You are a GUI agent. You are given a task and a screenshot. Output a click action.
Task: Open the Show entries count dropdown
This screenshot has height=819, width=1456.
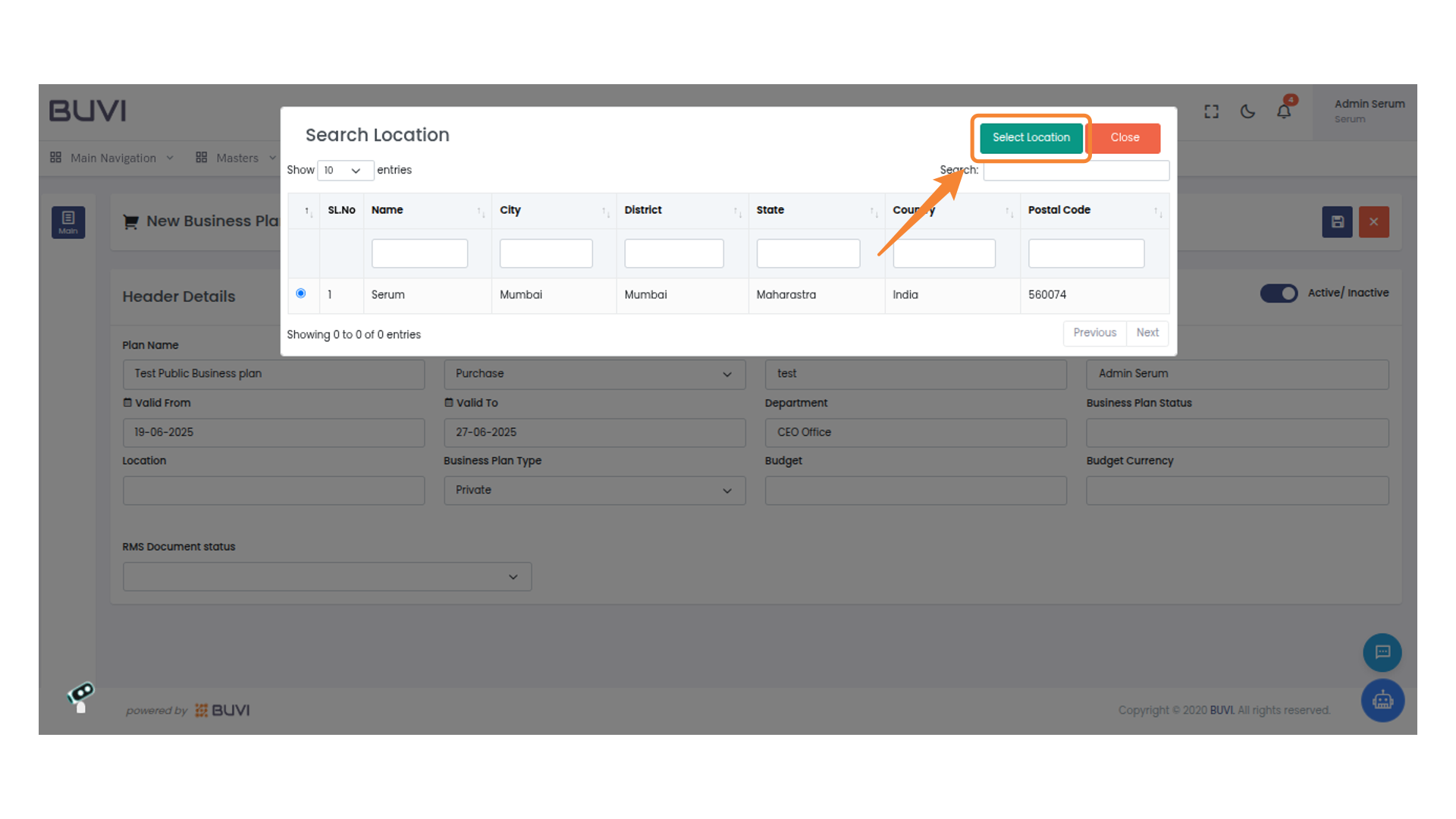coord(345,171)
